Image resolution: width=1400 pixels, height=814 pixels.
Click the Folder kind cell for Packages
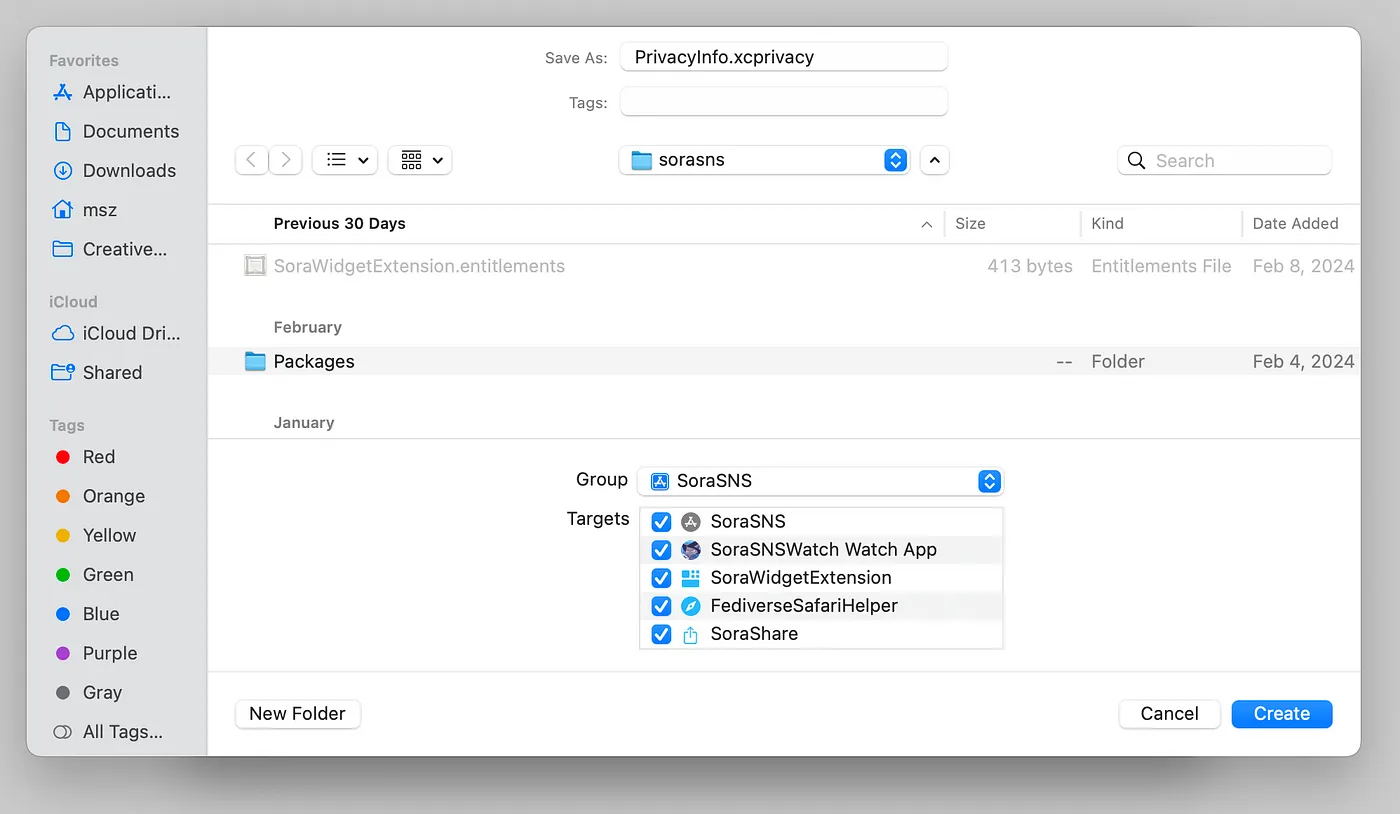[x=1118, y=361]
